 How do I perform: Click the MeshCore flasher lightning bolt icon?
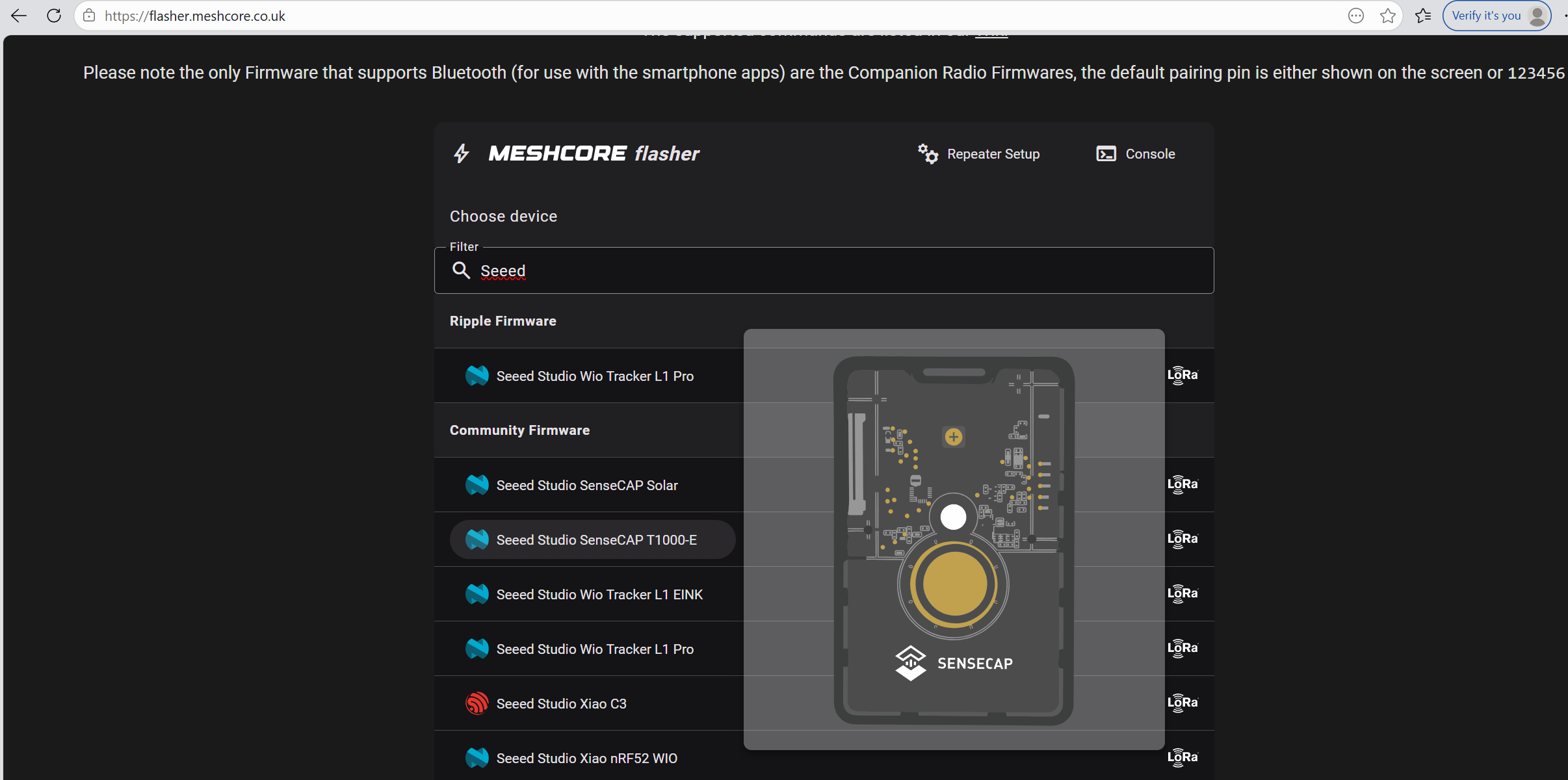(462, 153)
